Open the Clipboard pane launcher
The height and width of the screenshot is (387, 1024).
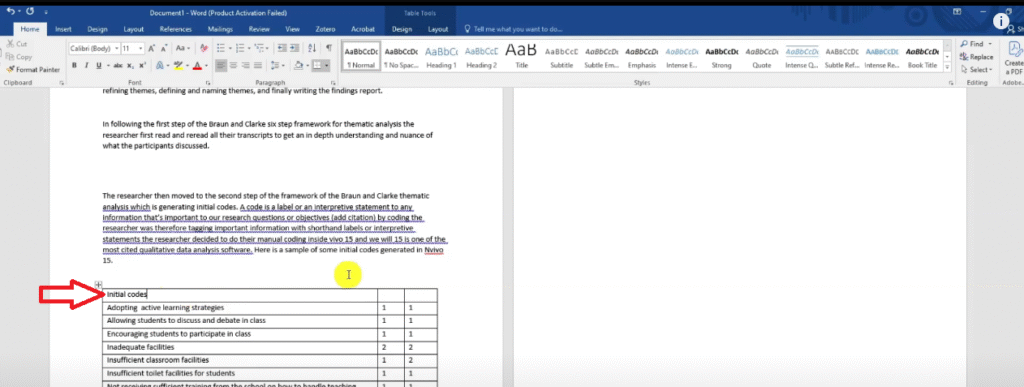(x=61, y=84)
